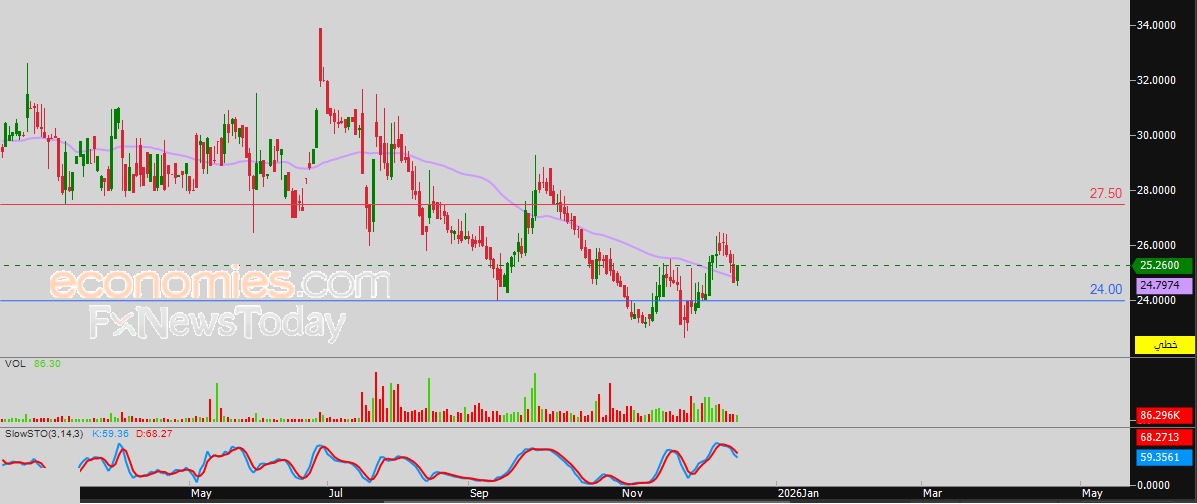Click the May marker at far right
Screen dimensions: 1197x504
1092,494
